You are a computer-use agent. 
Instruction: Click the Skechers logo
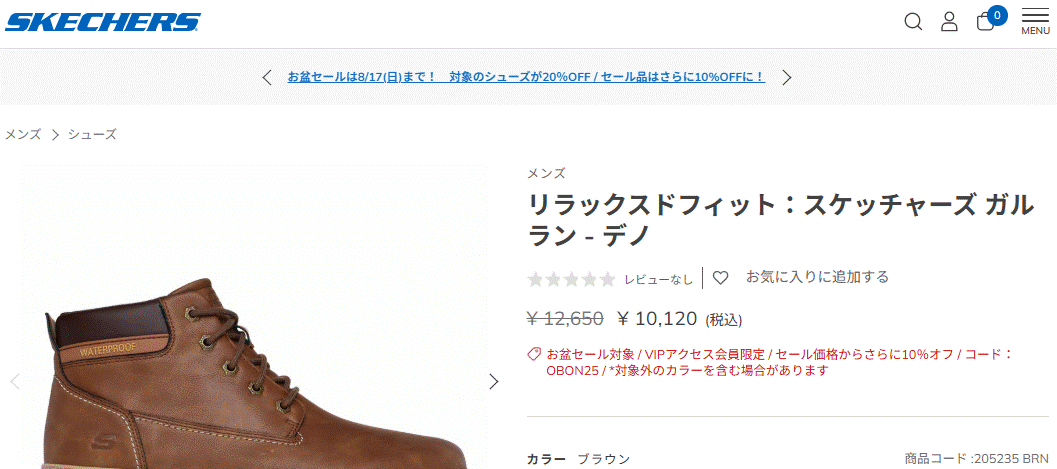pyautogui.click(x=102, y=22)
